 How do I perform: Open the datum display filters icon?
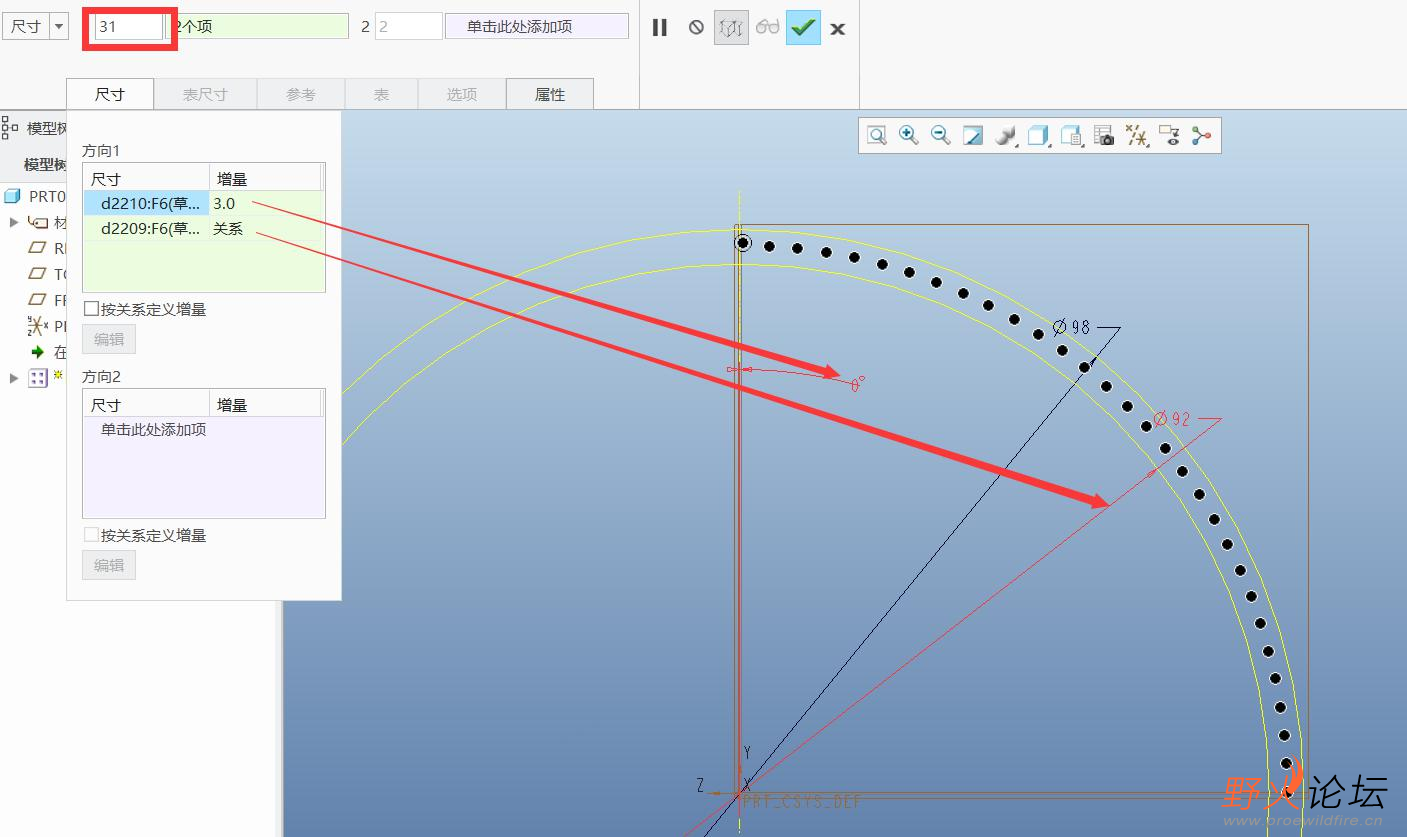1136,136
